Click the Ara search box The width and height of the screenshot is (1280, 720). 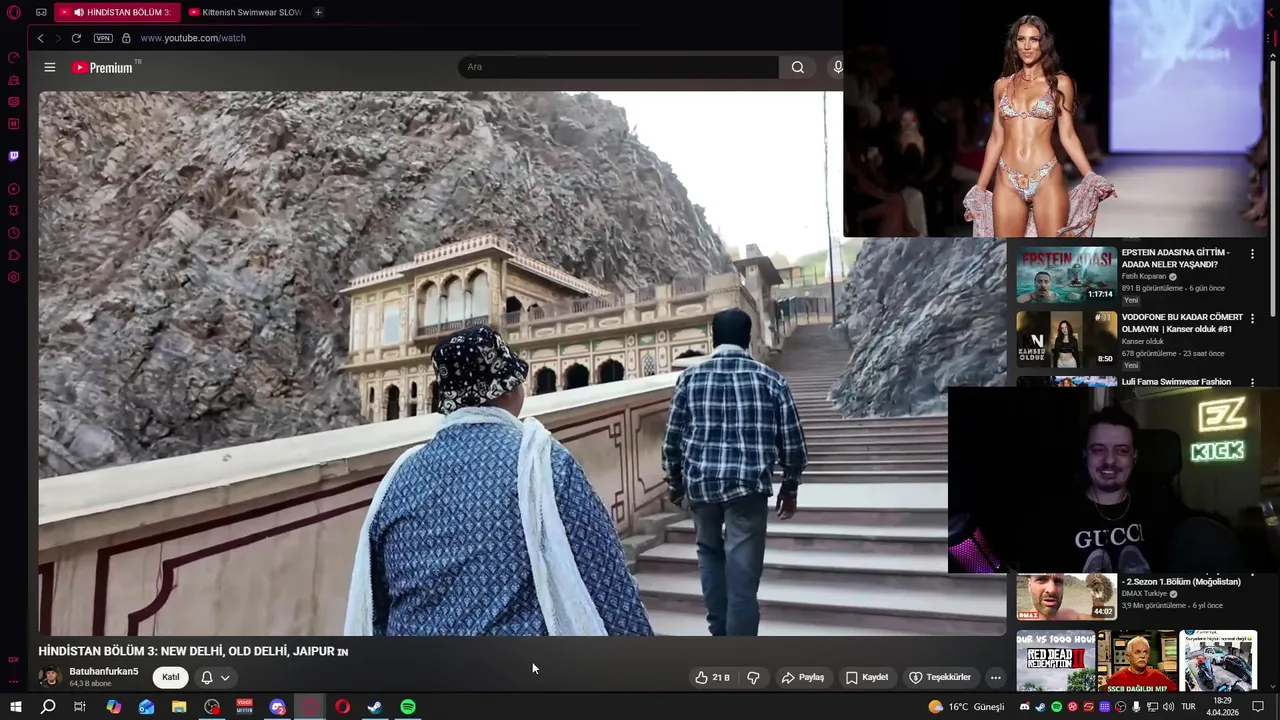click(618, 67)
